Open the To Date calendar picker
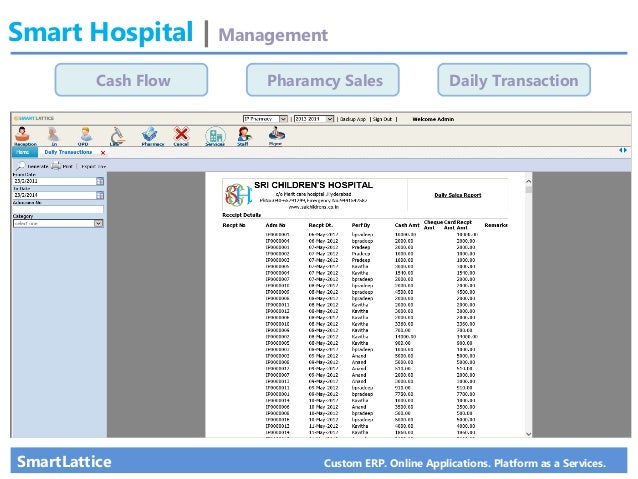 click(x=100, y=195)
